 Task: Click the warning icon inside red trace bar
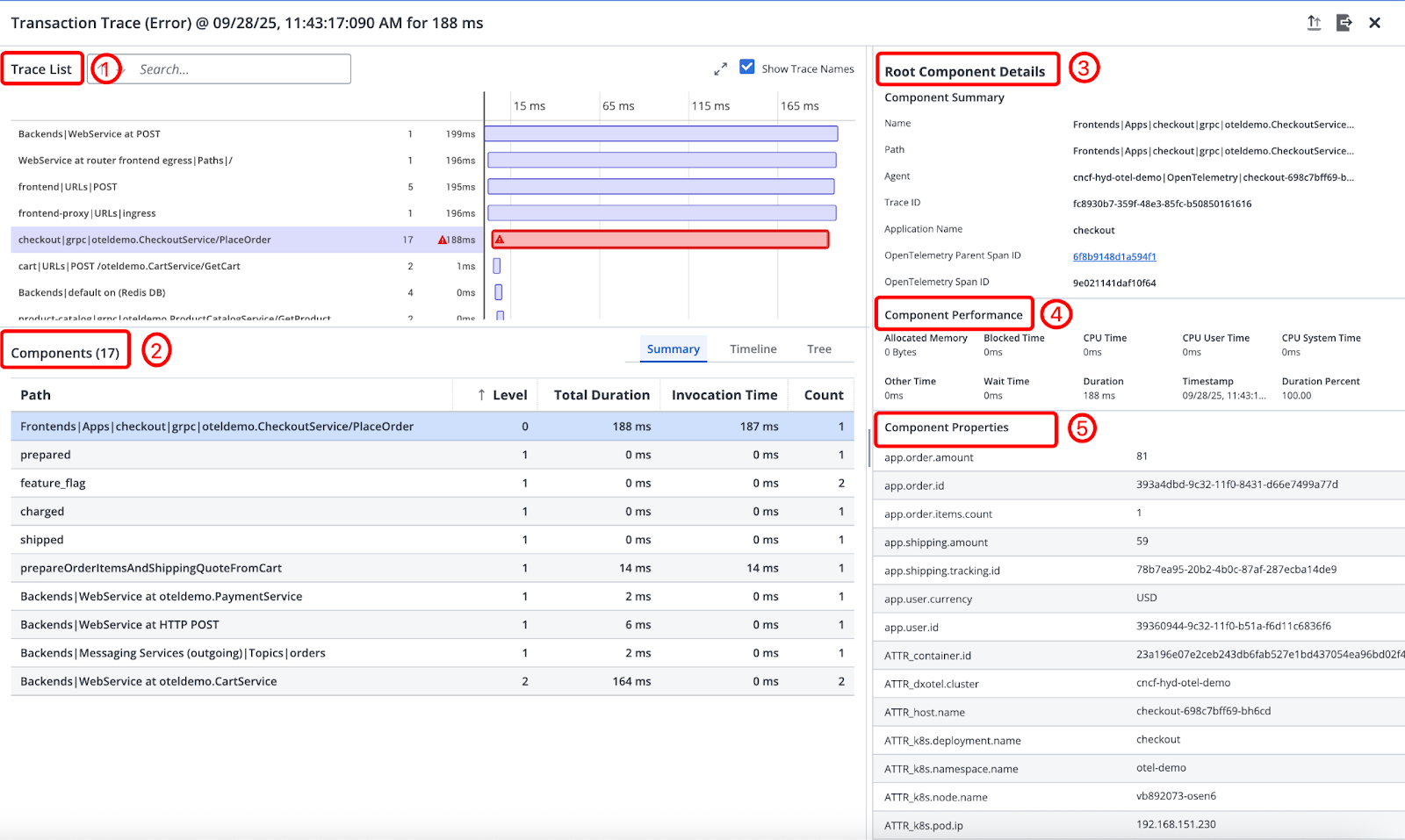pyautogui.click(x=500, y=240)
